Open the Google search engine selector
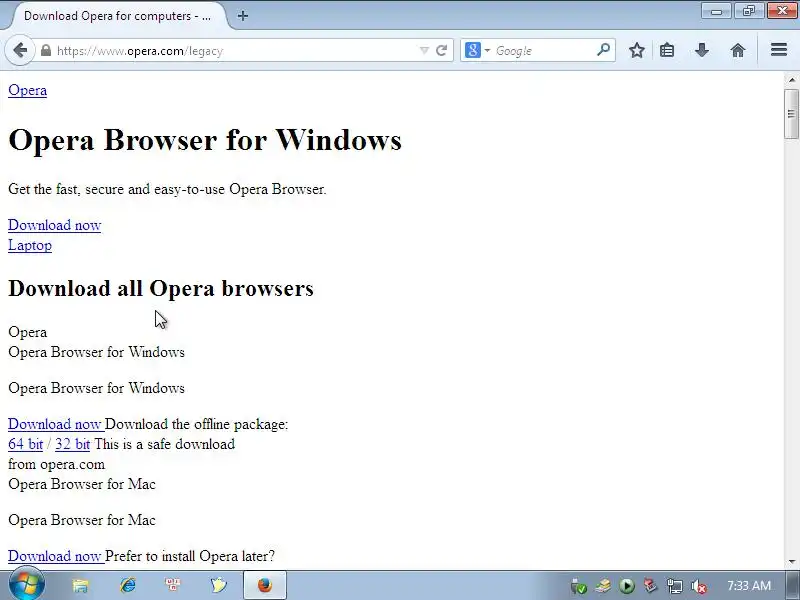Viewport: 800px width, 600px height. (478, 51)
